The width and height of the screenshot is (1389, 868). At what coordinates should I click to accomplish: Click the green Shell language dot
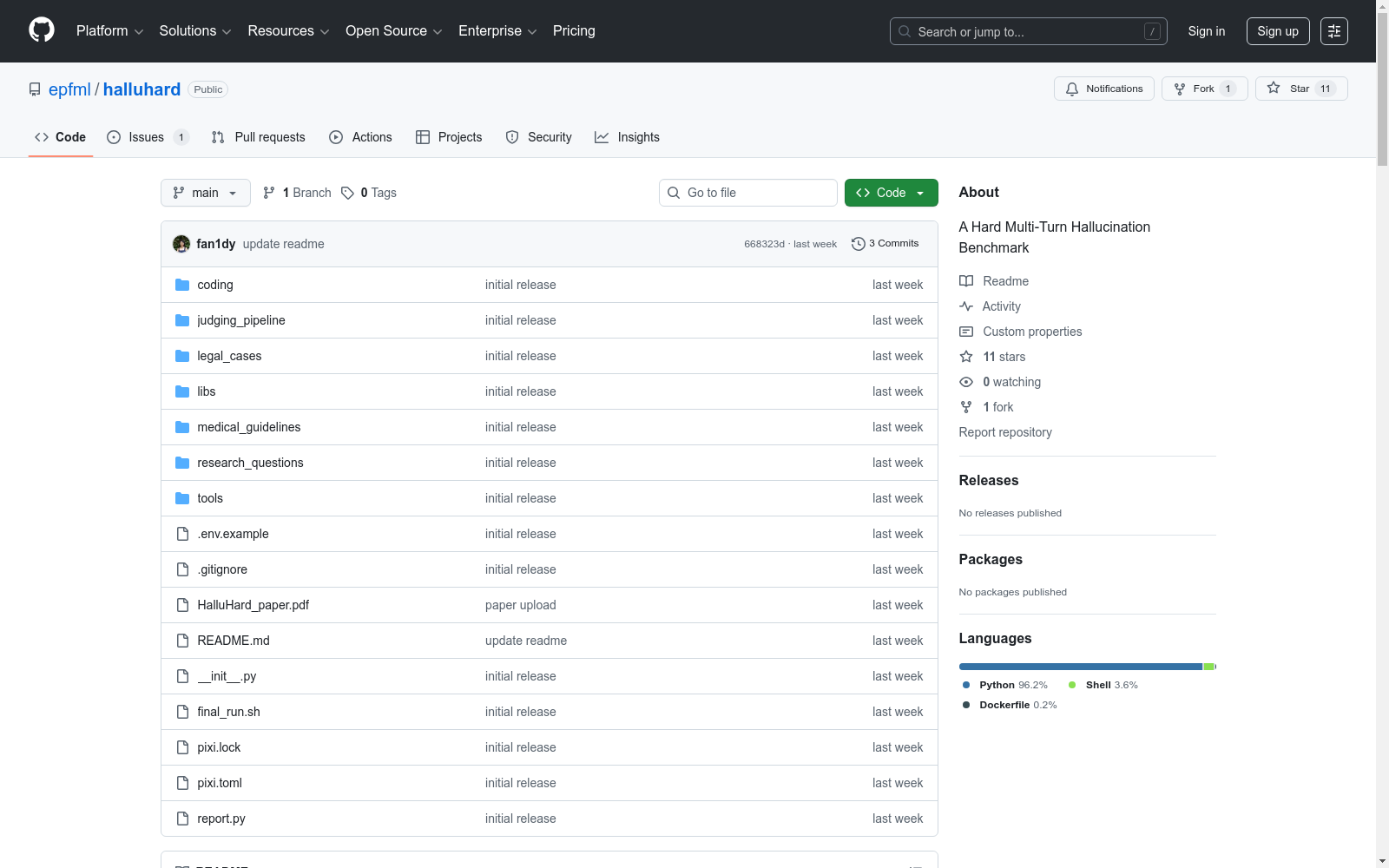1072,685
